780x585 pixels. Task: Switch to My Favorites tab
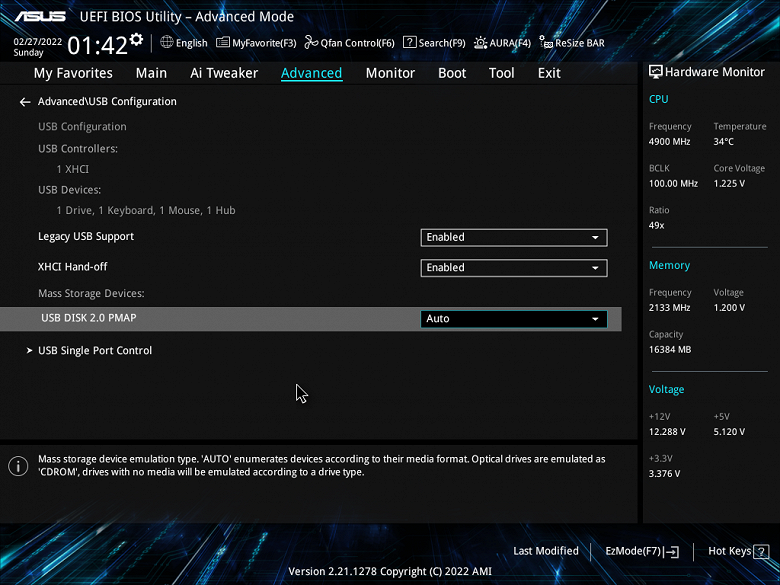coord(73,73)
